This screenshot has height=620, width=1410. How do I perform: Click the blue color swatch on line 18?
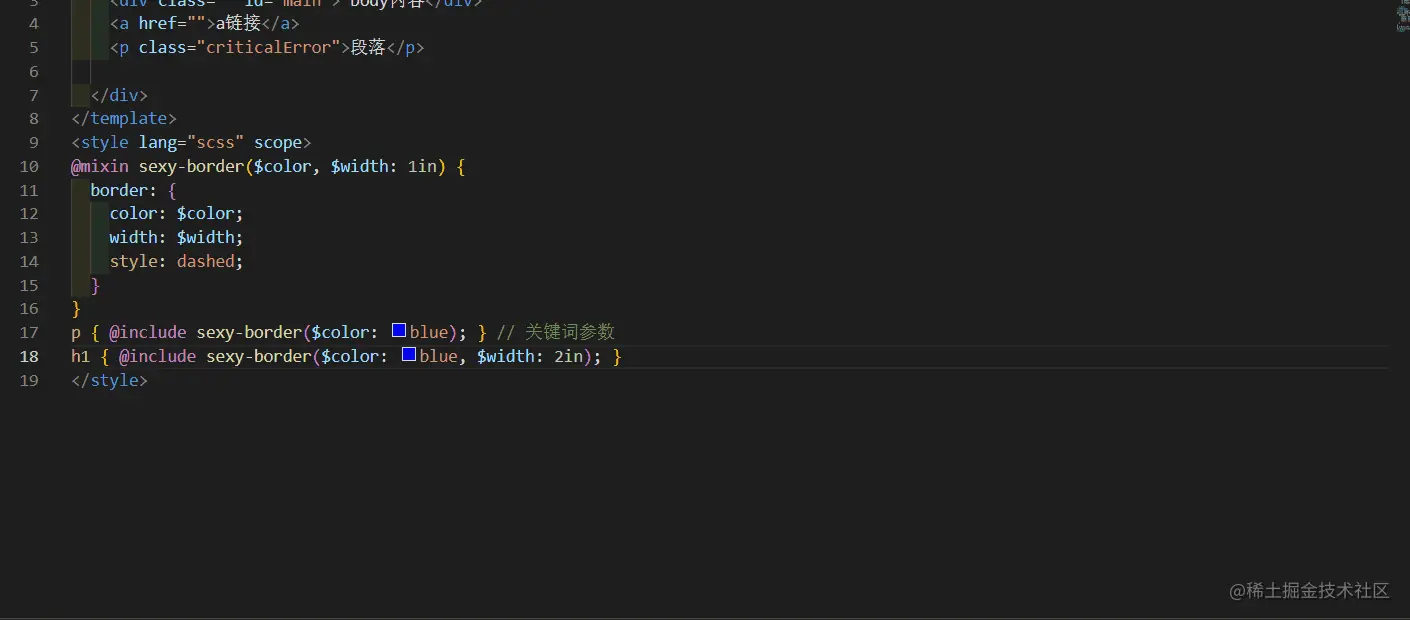coord(407,356)
